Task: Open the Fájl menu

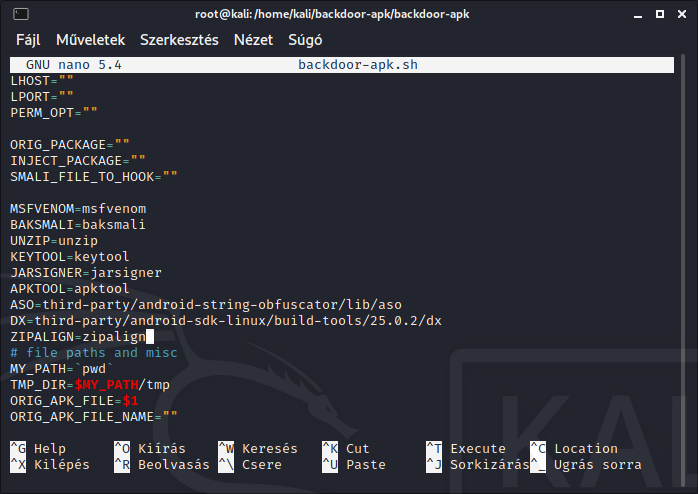Action: pos(29,40)
